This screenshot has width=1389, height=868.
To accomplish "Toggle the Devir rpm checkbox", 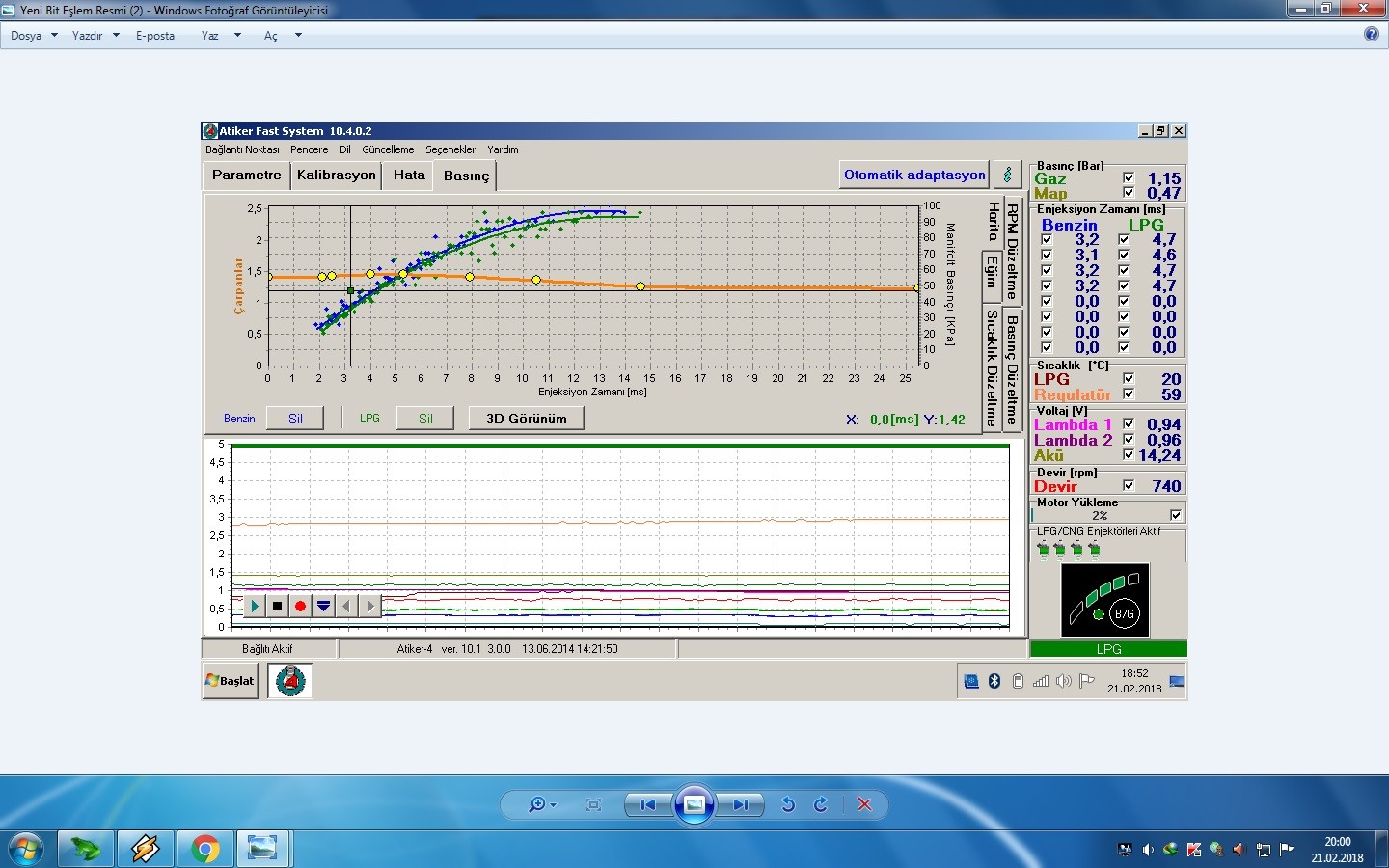I will click(x=1129, y=486).
